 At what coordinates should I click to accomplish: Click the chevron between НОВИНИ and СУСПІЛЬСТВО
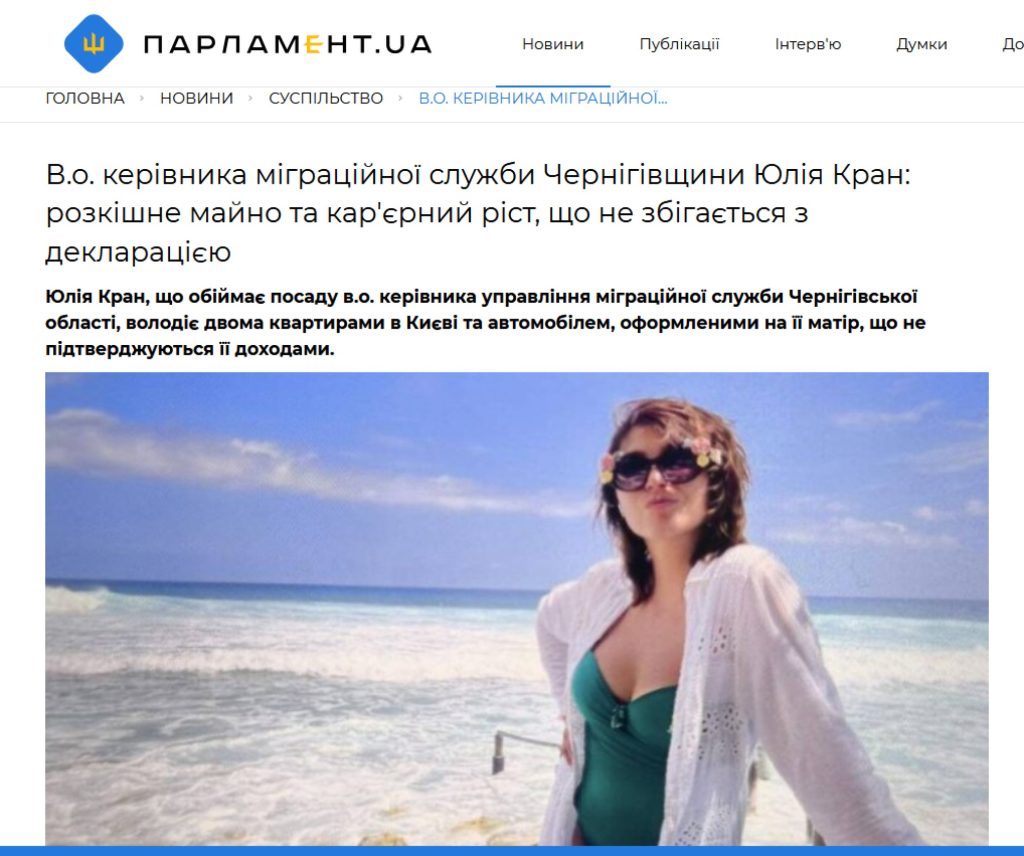click(x=250, y=98)
